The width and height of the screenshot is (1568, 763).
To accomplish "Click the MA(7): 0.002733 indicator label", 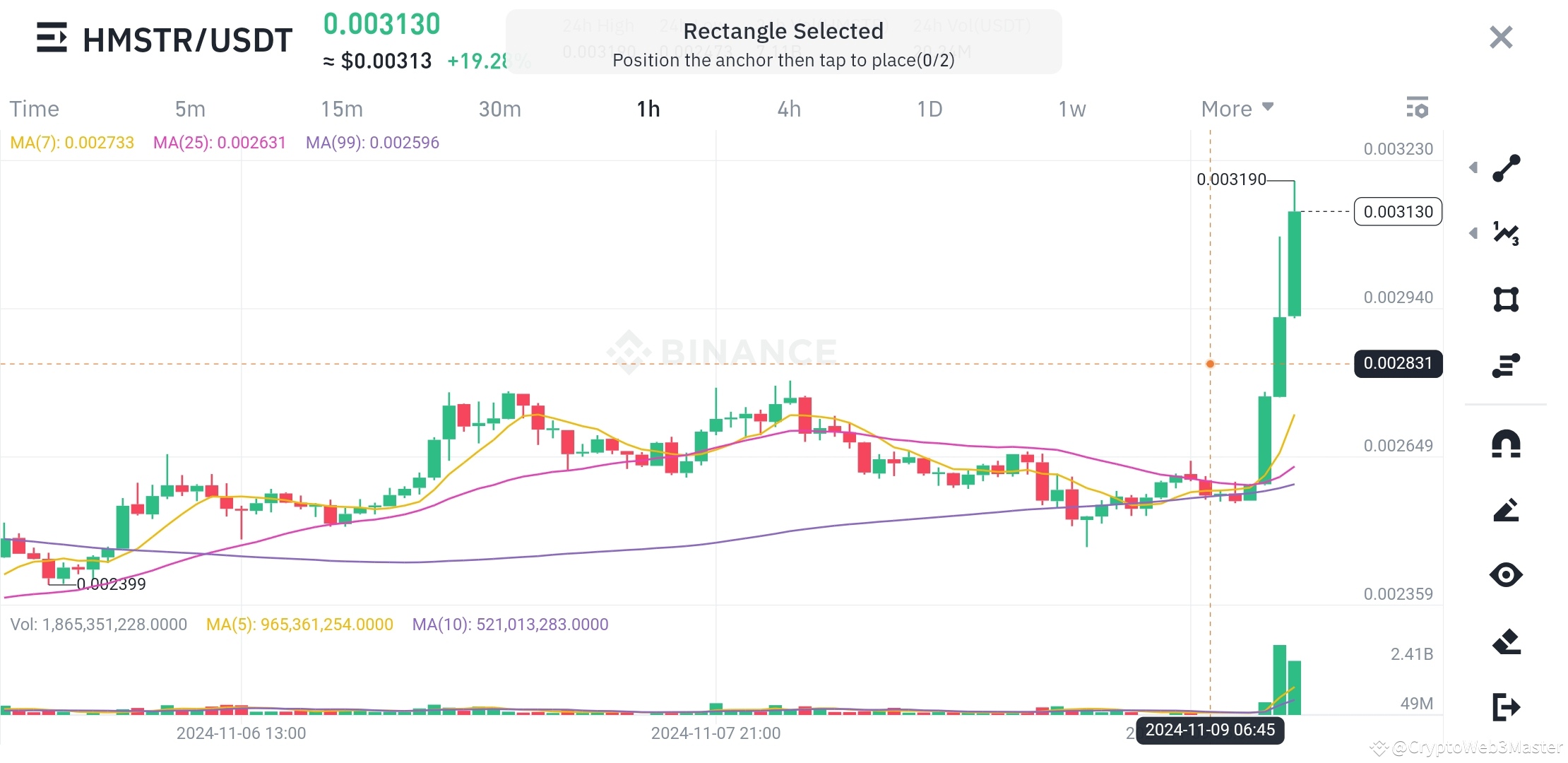I will [72, 143].
